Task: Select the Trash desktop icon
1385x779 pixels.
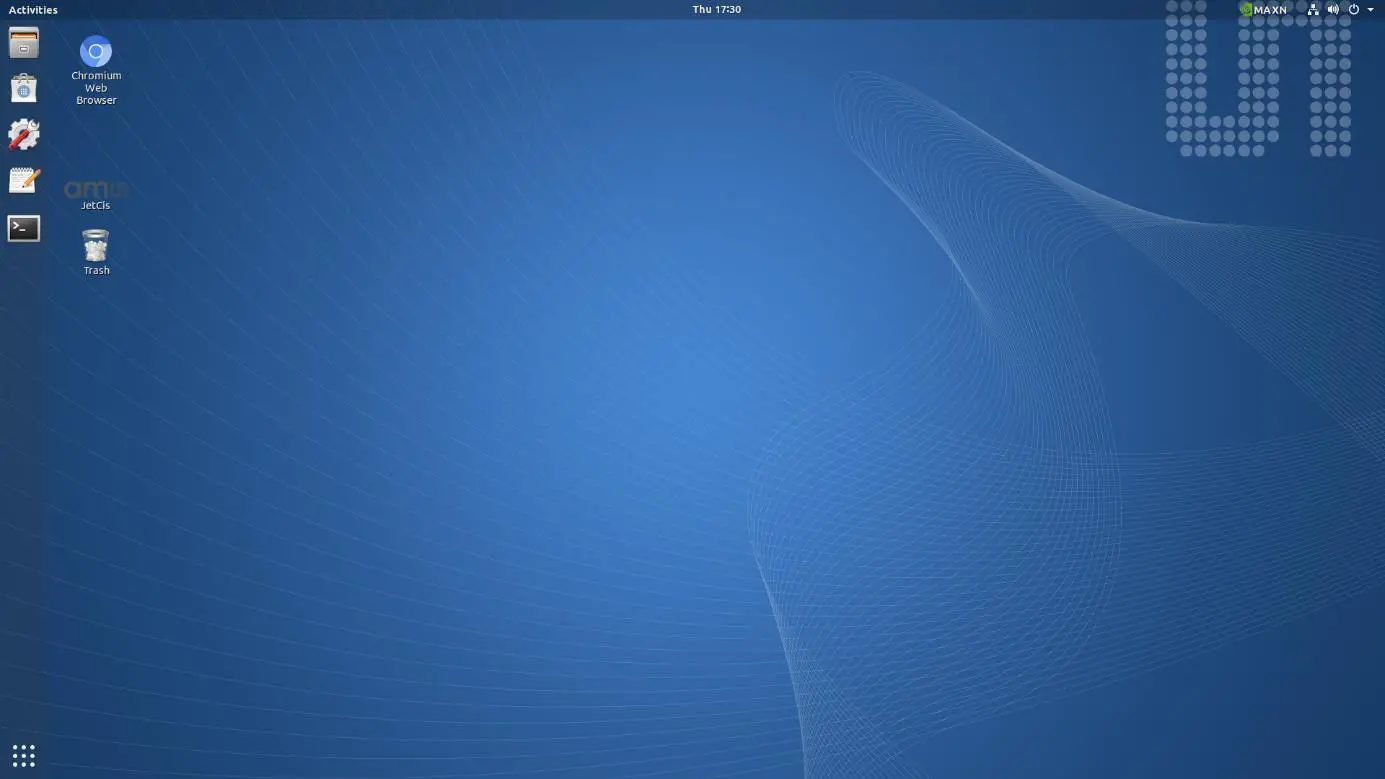Action: [x=96, y=252]
